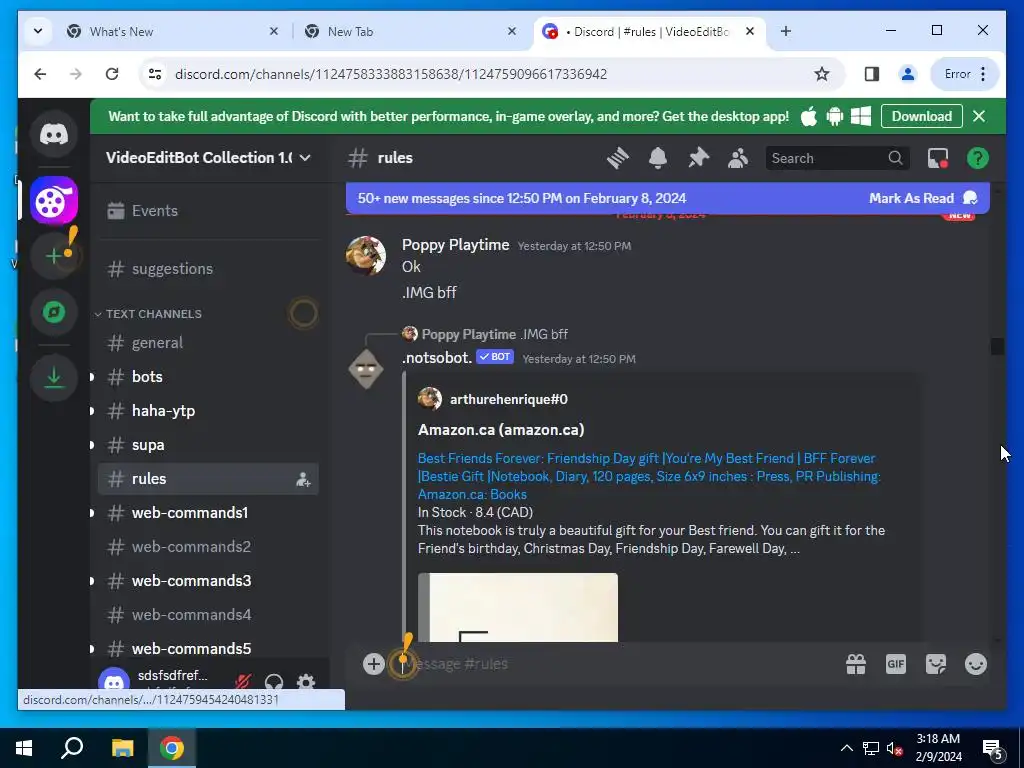The width and height of the screenshot is (1024, 768).
Task: Open the gift Nitro icon
Action: [856, 664]
